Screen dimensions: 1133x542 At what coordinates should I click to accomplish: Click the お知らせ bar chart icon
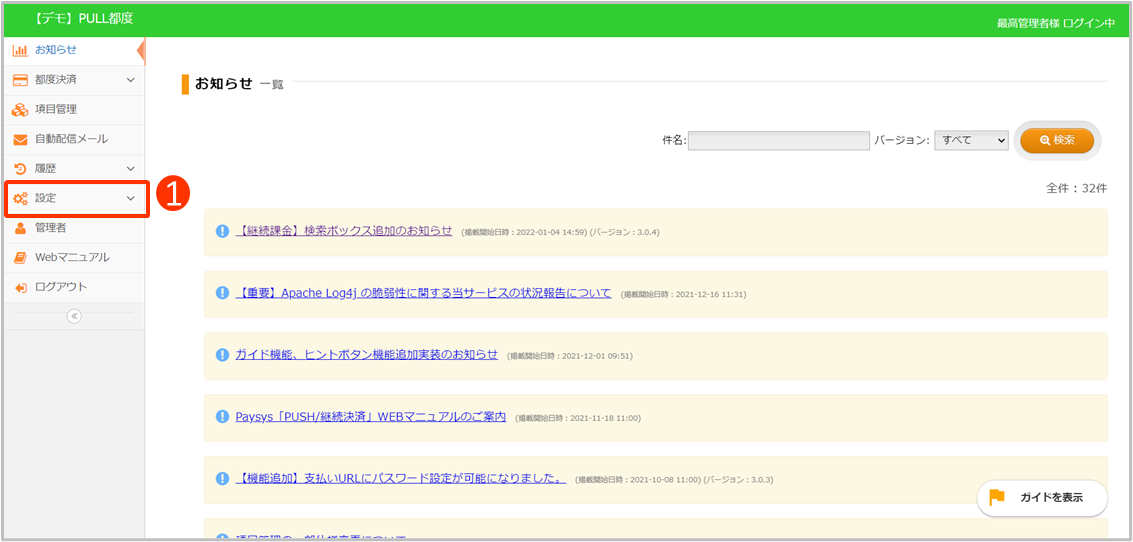[20, 50]
